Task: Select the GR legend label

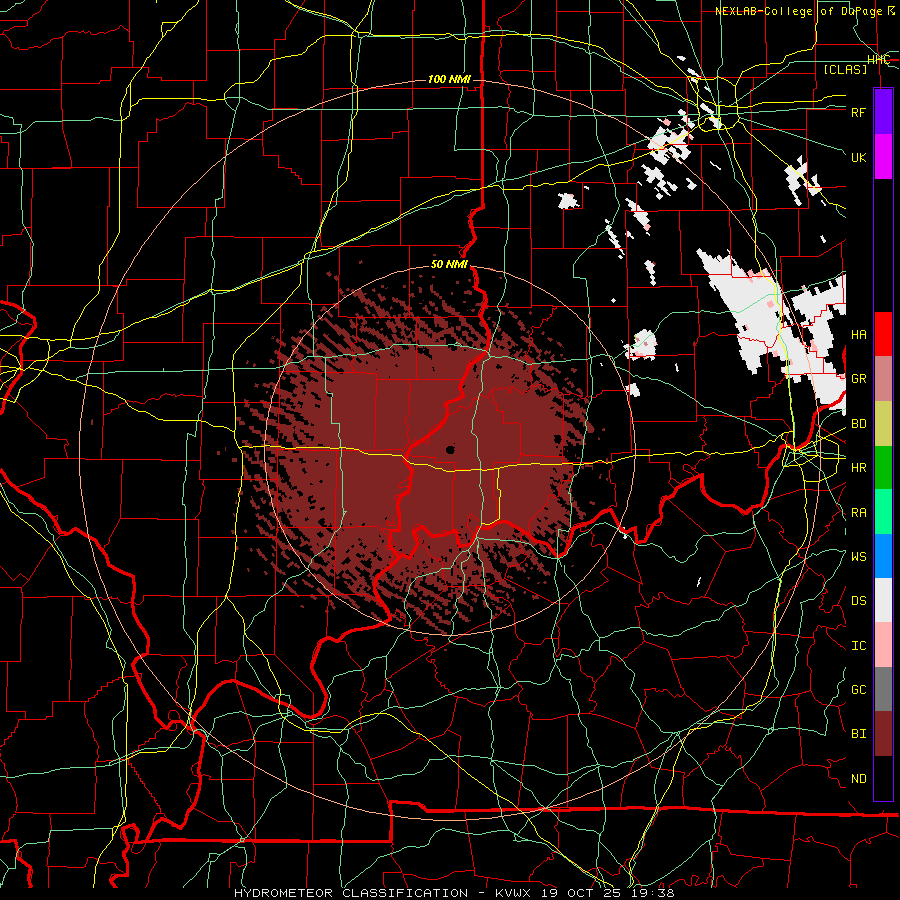Action: point(858,379)
